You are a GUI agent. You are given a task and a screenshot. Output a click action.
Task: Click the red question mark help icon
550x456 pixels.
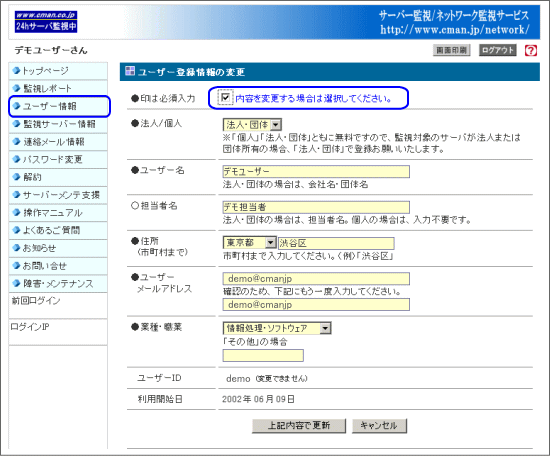tap(530, 50)
